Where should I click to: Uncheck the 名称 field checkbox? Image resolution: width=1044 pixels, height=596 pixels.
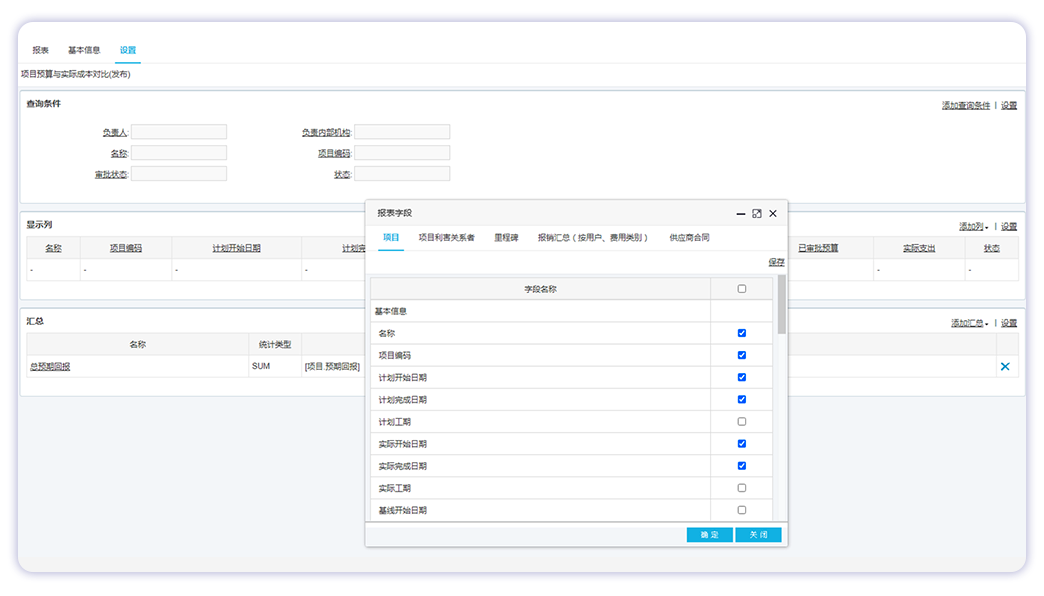741,333
